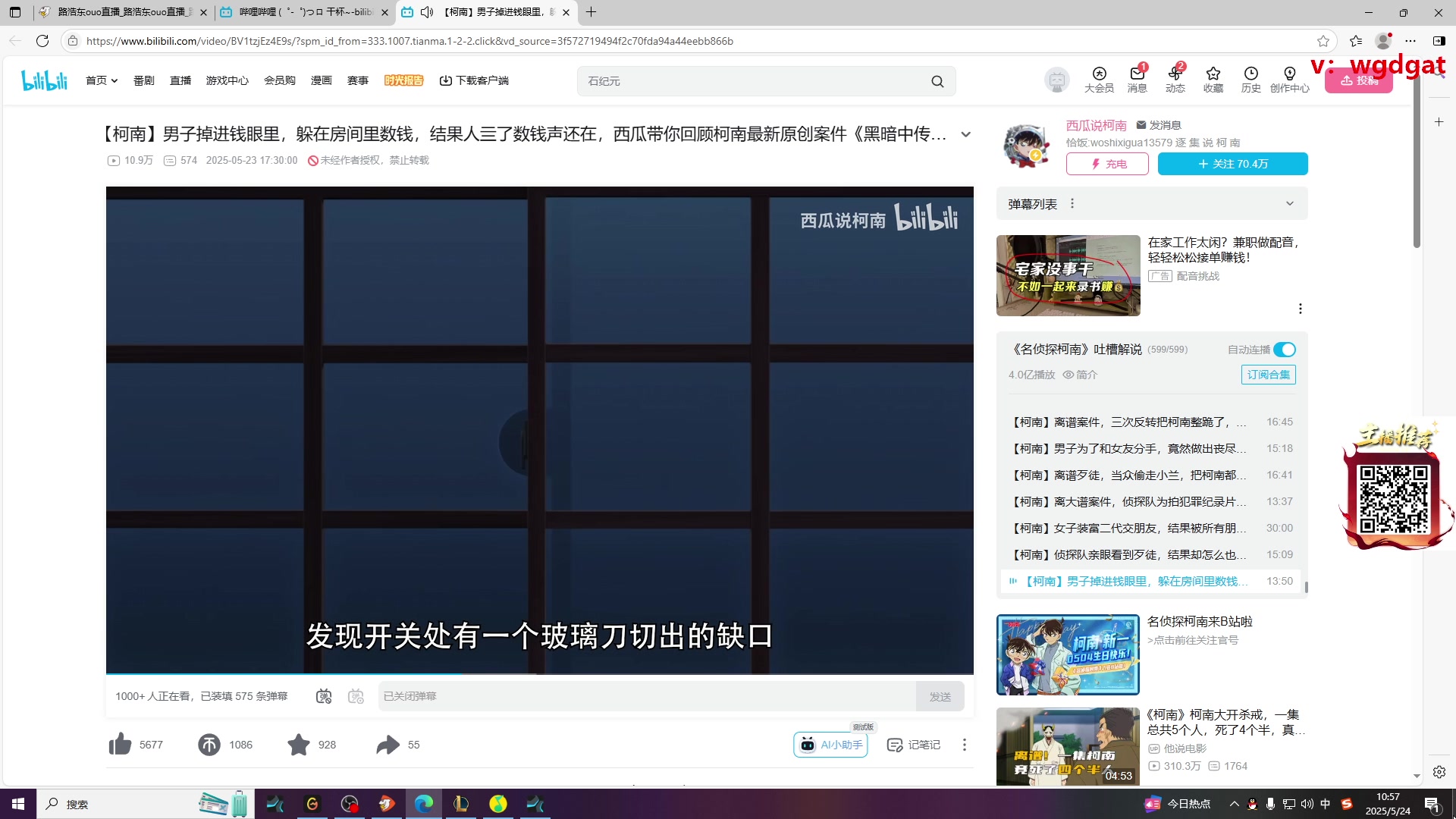Image resolution: width=1456 pixels, height=819 pixels.
Task: Share the video with arrow icon
Action: tap(388, 745)
